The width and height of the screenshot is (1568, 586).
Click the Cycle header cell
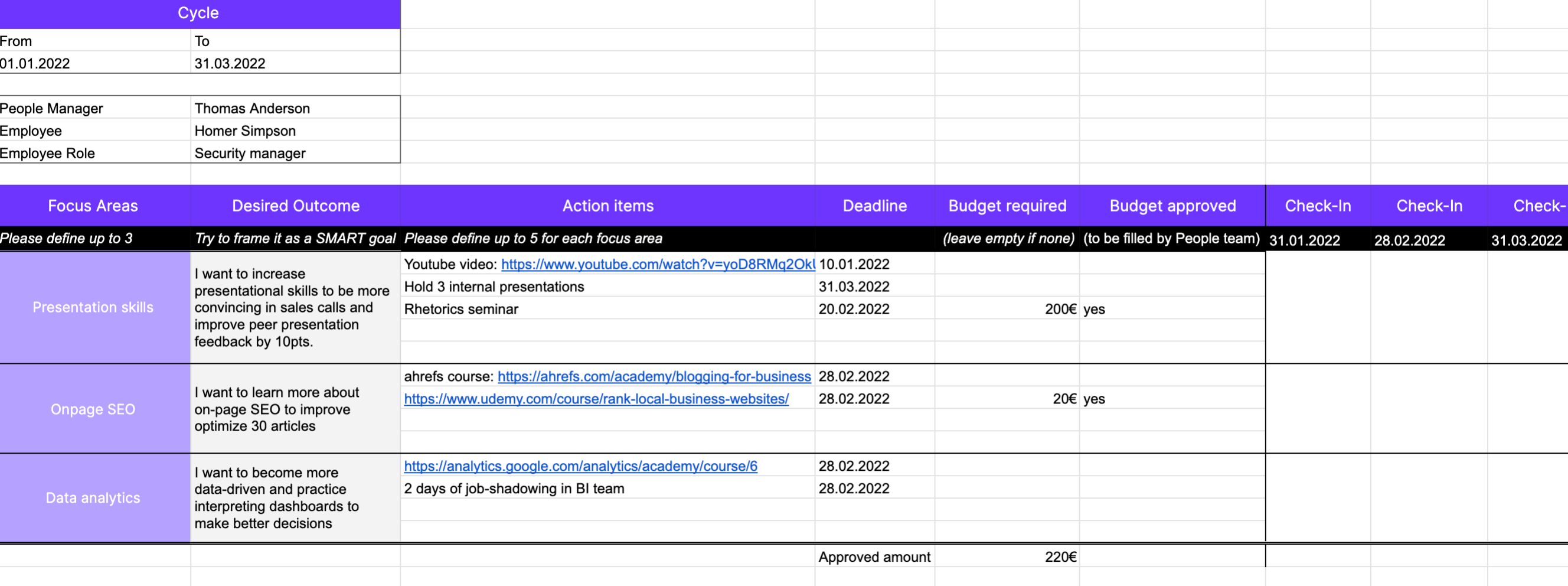click(198, 13)
